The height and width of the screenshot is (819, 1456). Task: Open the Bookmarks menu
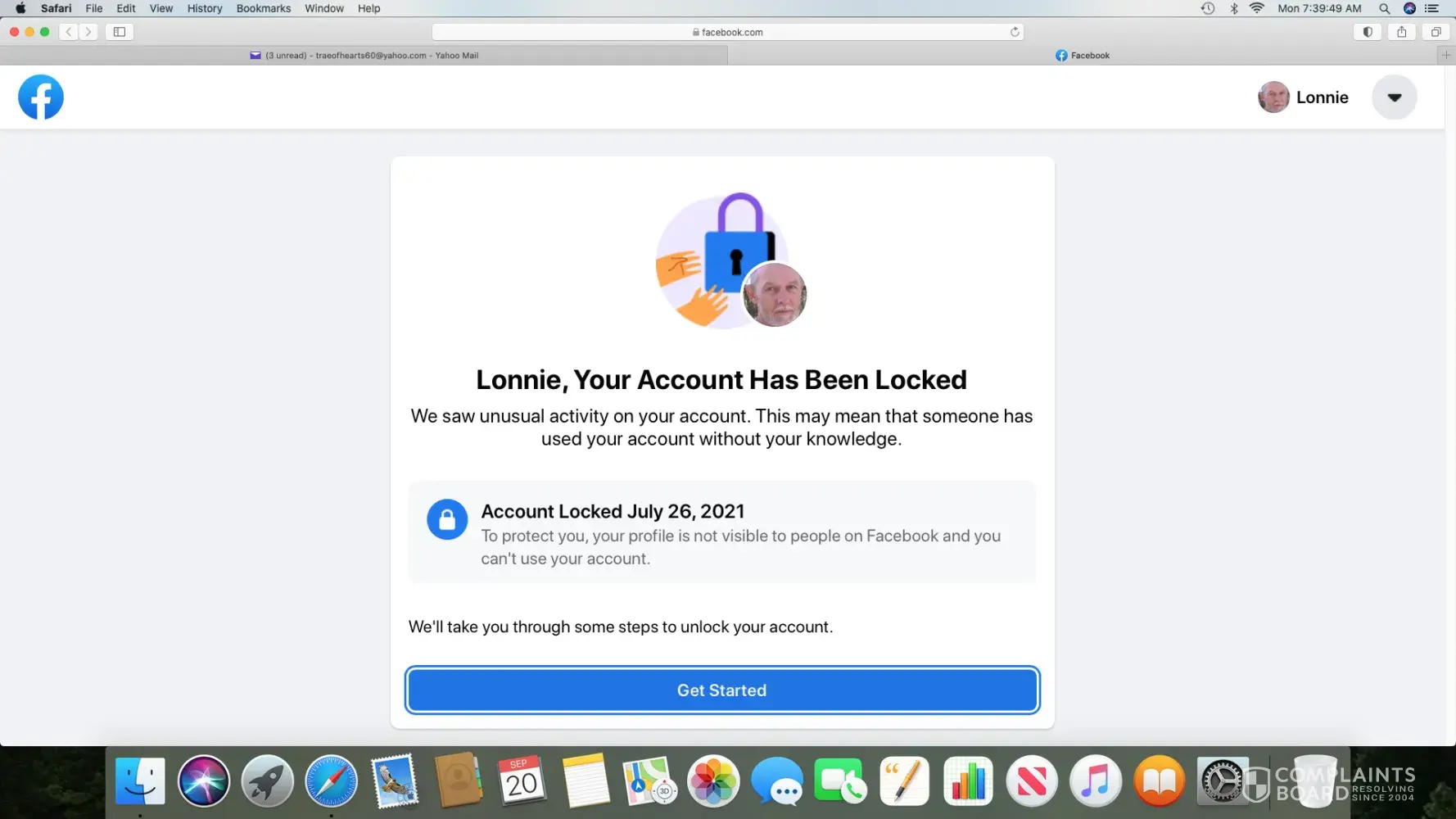(x=264, y=8)
